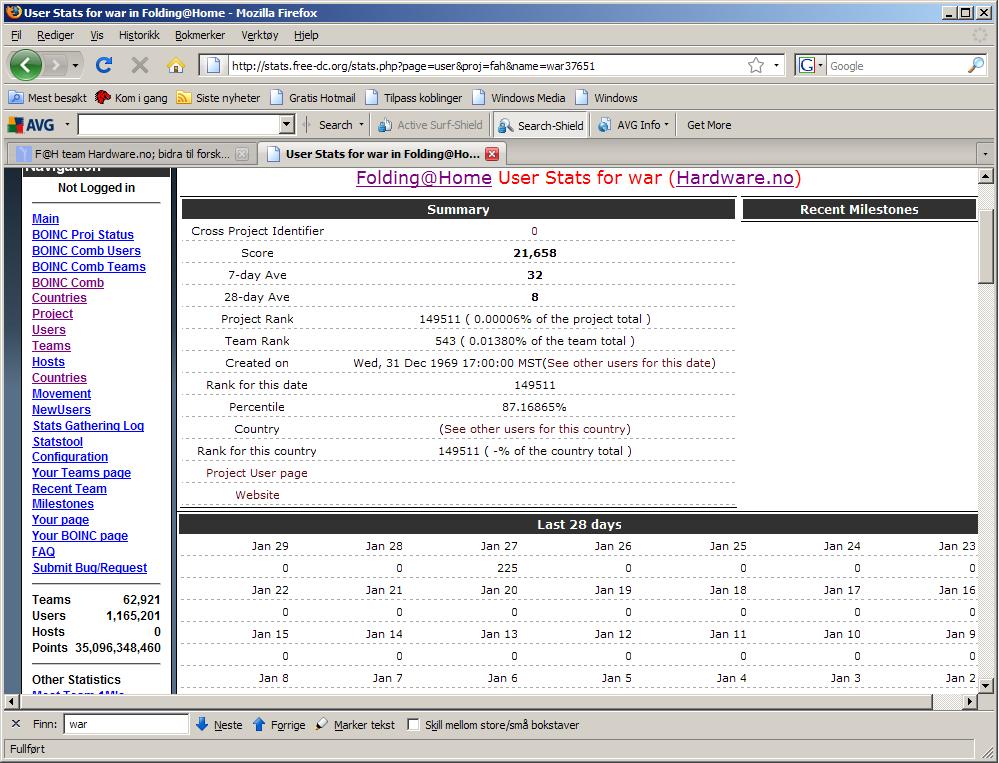Click See other users for this country
This screenshot has width=999, height=763.
pos(535,429)
